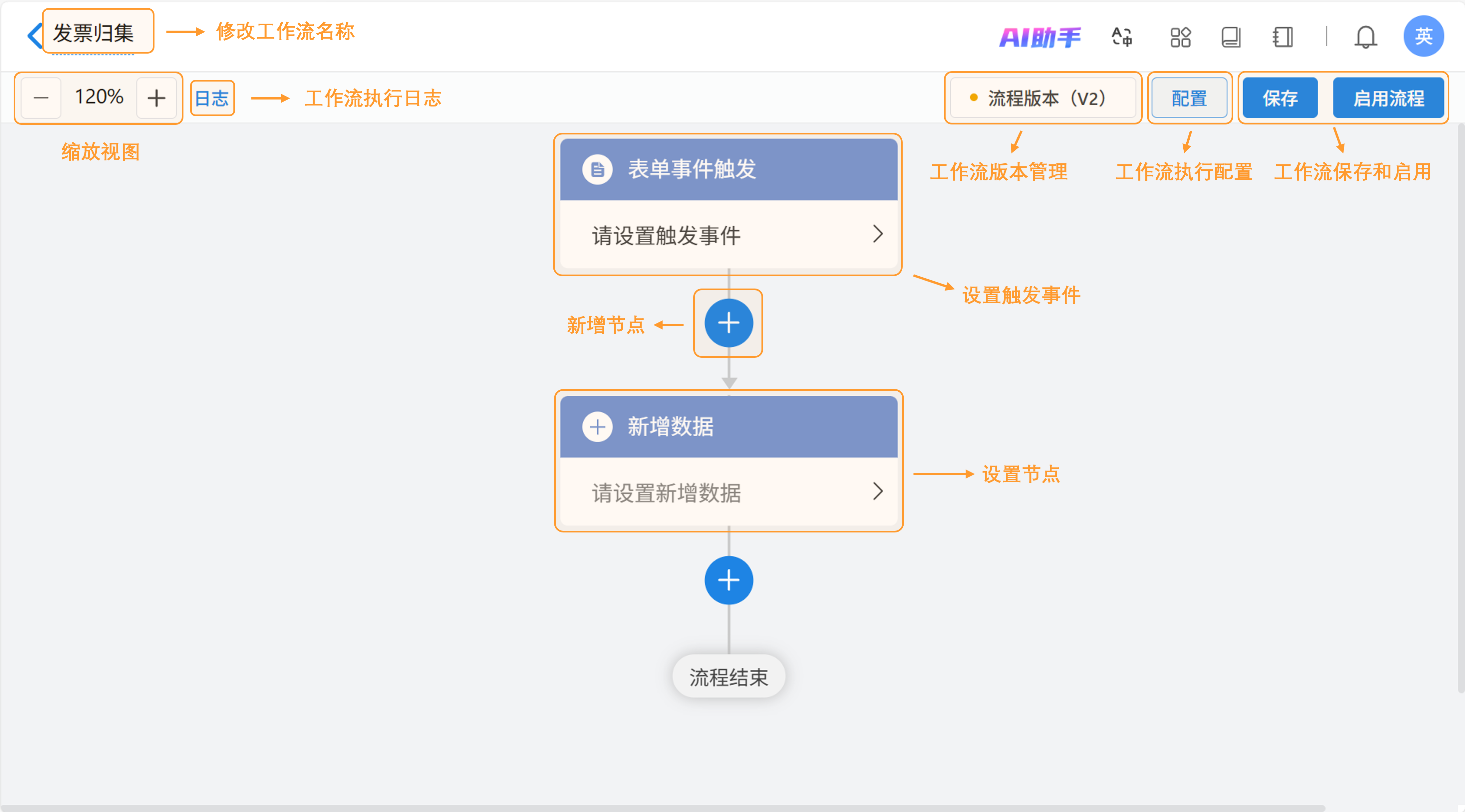This screenshot has width=1465, height=812.
Task: Zoom out with the minus button
Action: pos(41,98)
